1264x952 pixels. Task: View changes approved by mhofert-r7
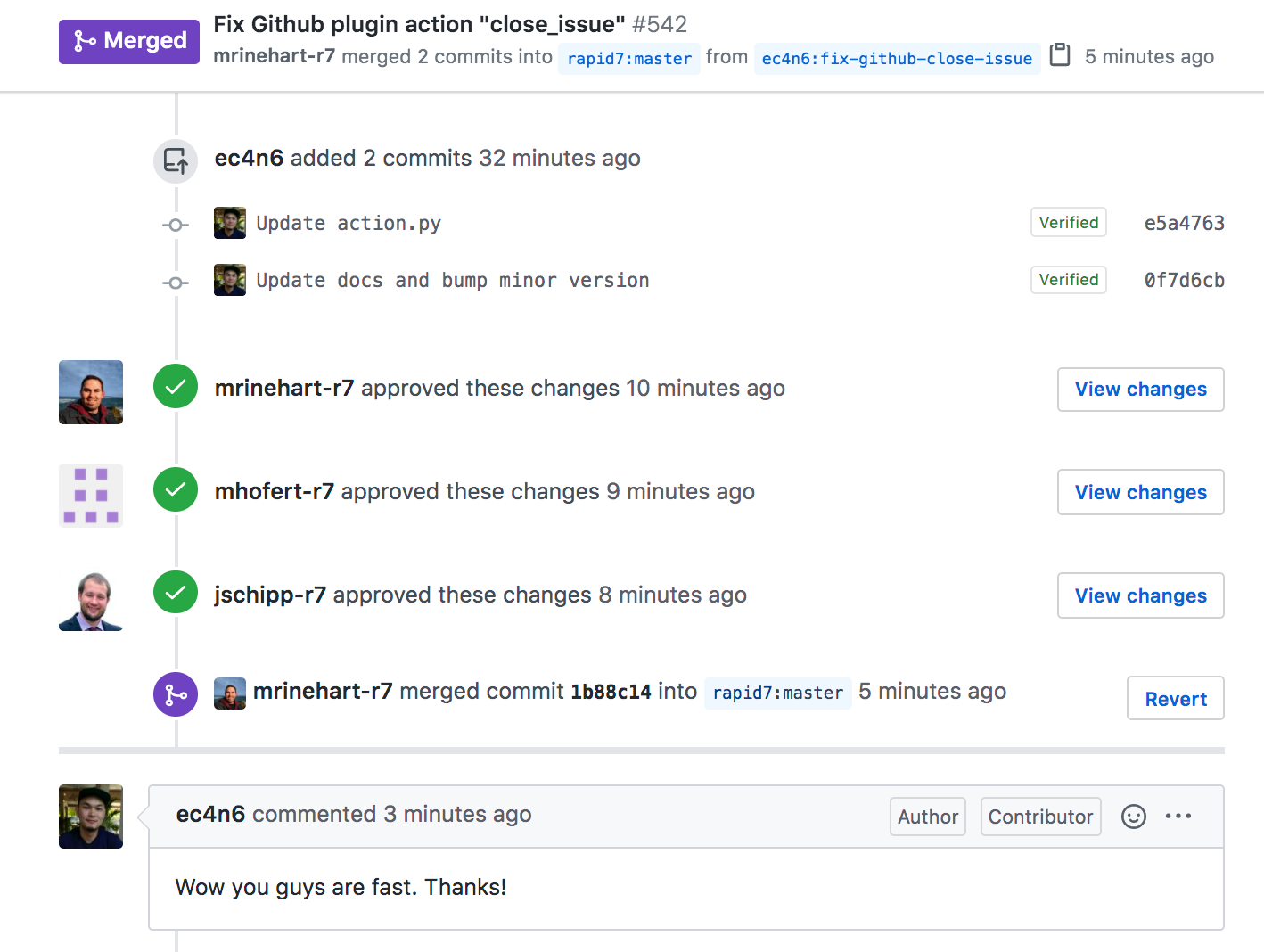tap(1140, 493)
